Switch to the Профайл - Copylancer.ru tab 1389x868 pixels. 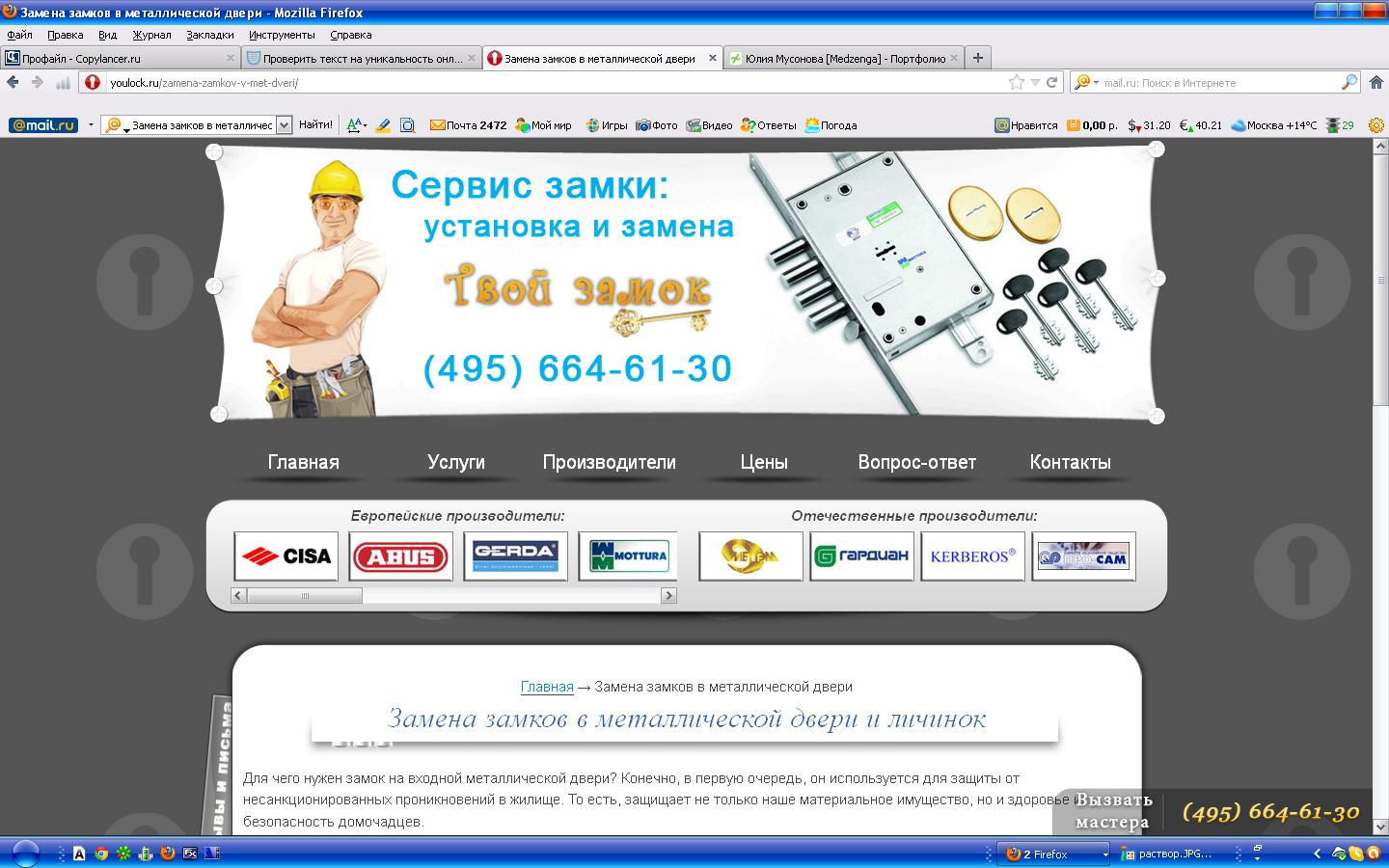click(120, 58)
